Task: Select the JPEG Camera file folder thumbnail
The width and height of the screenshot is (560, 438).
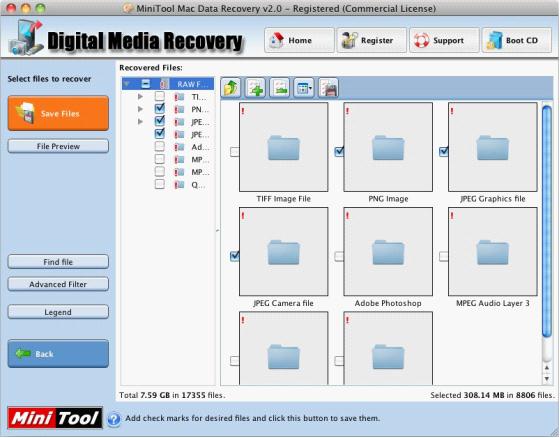Action: [284, 252]
